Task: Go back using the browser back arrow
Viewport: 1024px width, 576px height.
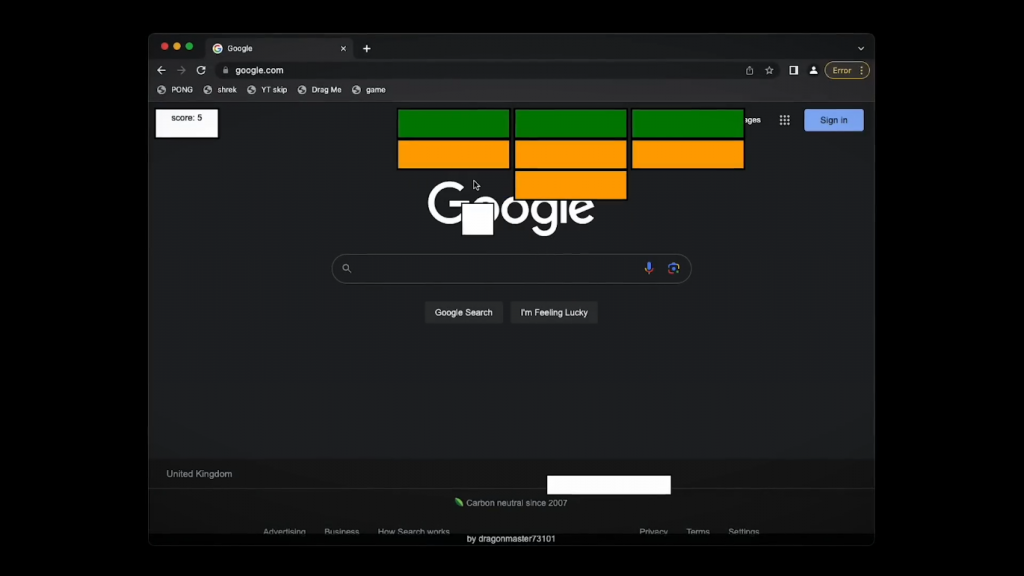Action: 161,70
